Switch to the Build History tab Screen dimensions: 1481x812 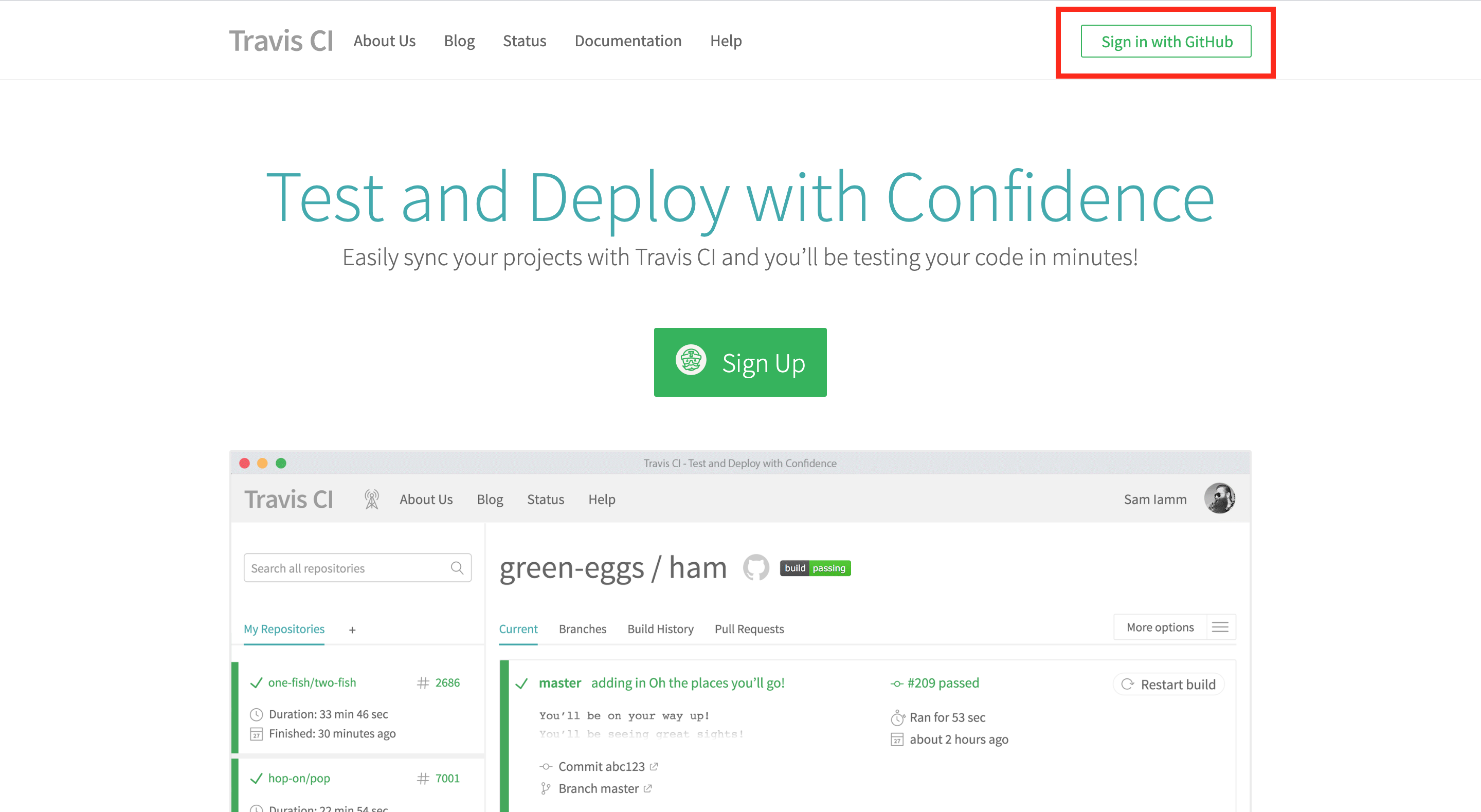660,629
